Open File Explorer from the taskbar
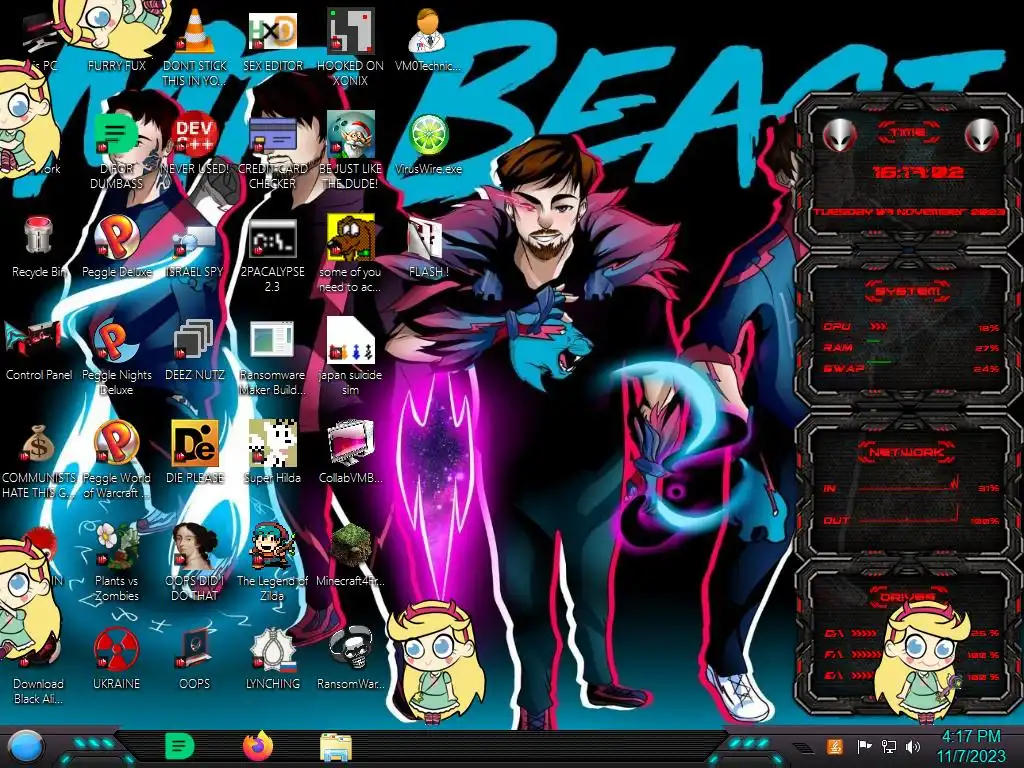 (336, 747)
